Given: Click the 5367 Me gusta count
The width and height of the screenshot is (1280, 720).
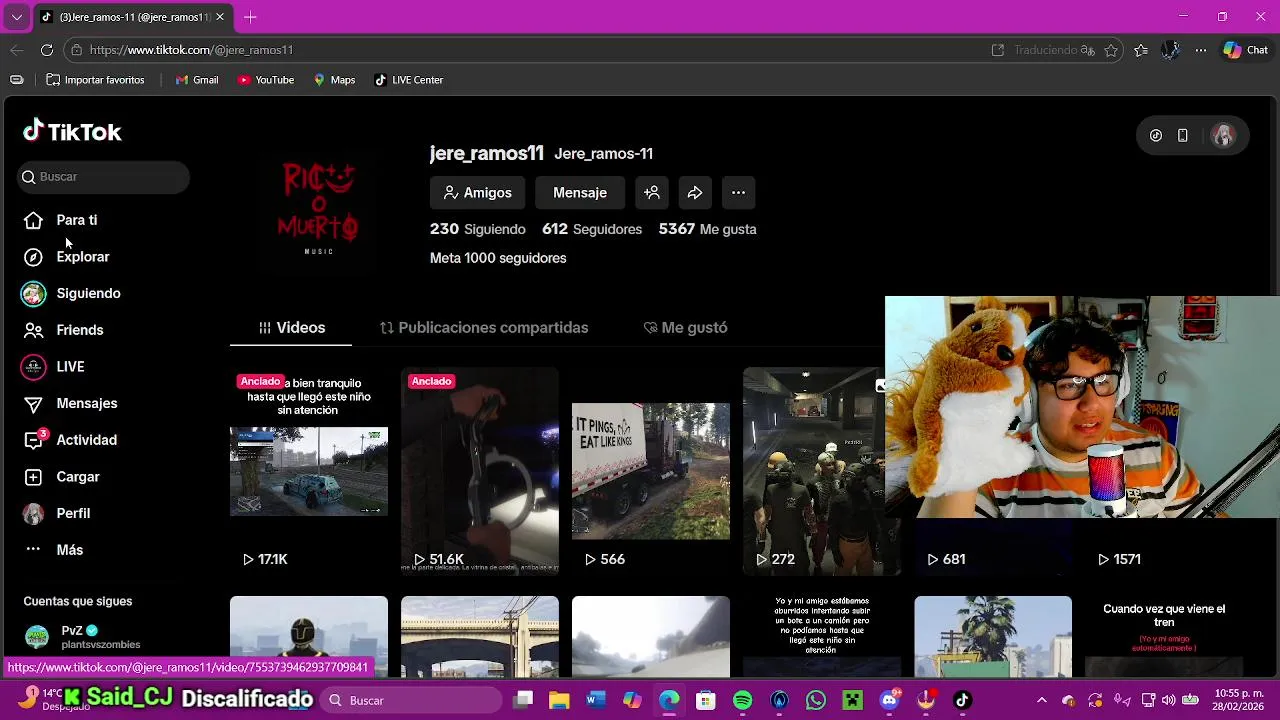Looking at the screenshot, I should coord(707,229).
